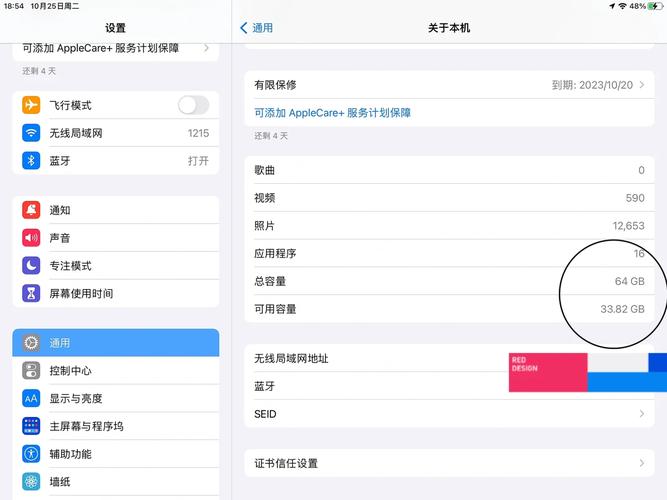Tap the blue Wi-Fi icon in sidebar
The image size is (667, 500).
click(x=31, y=133)
